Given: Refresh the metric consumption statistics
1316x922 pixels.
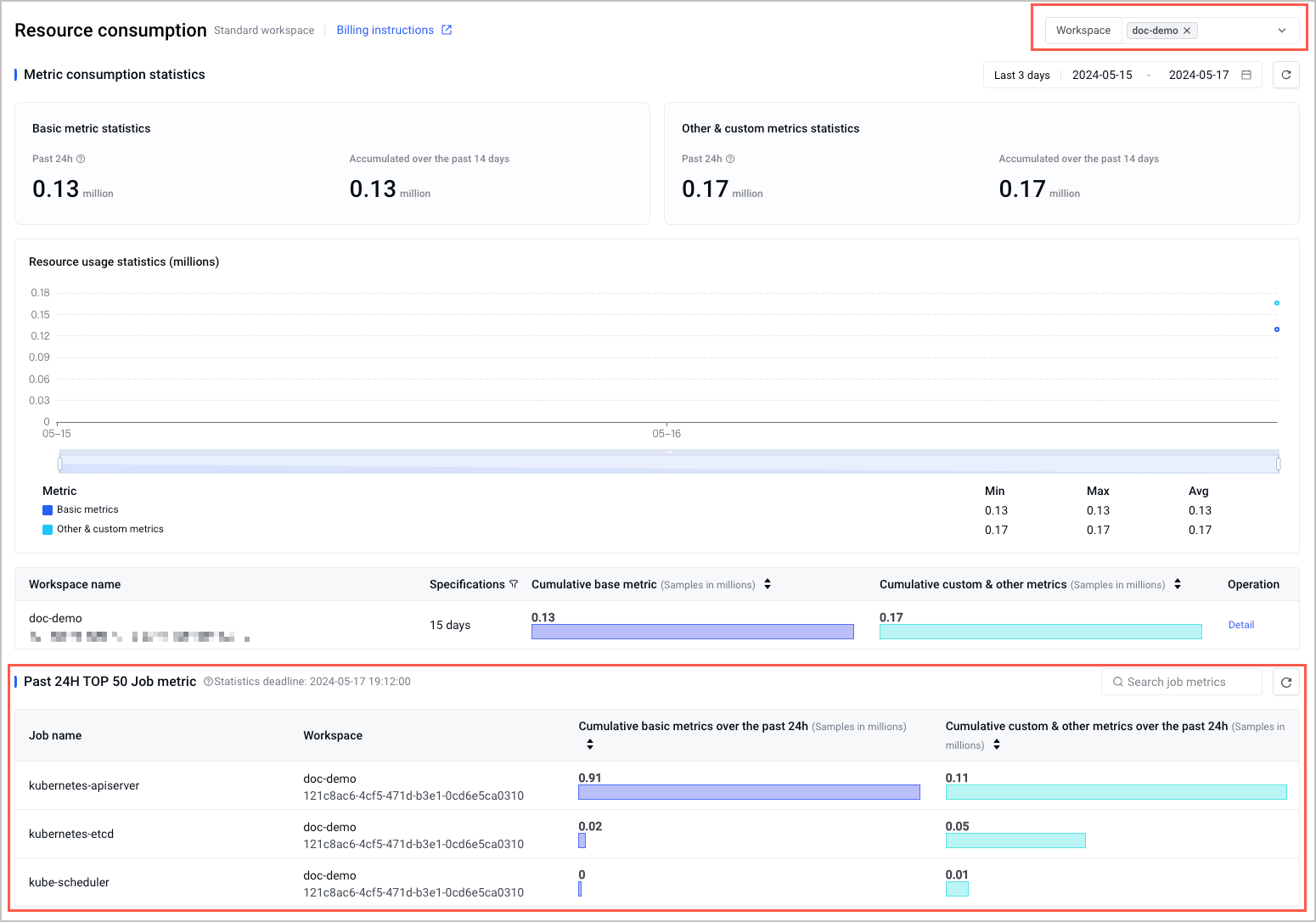Looking at the screenshot, I should (x=1286, y=75).
